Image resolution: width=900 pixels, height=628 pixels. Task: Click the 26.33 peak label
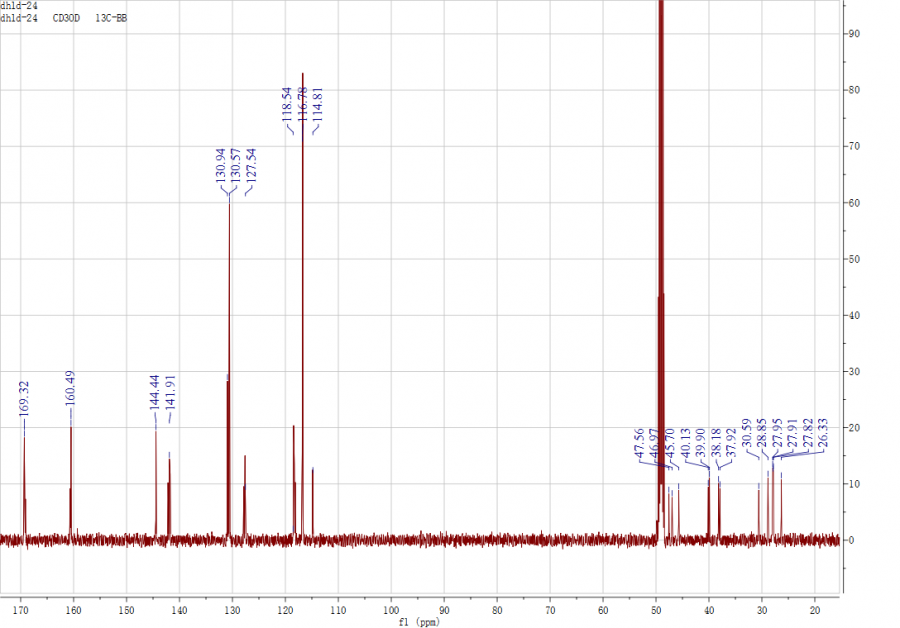(823, 433)
